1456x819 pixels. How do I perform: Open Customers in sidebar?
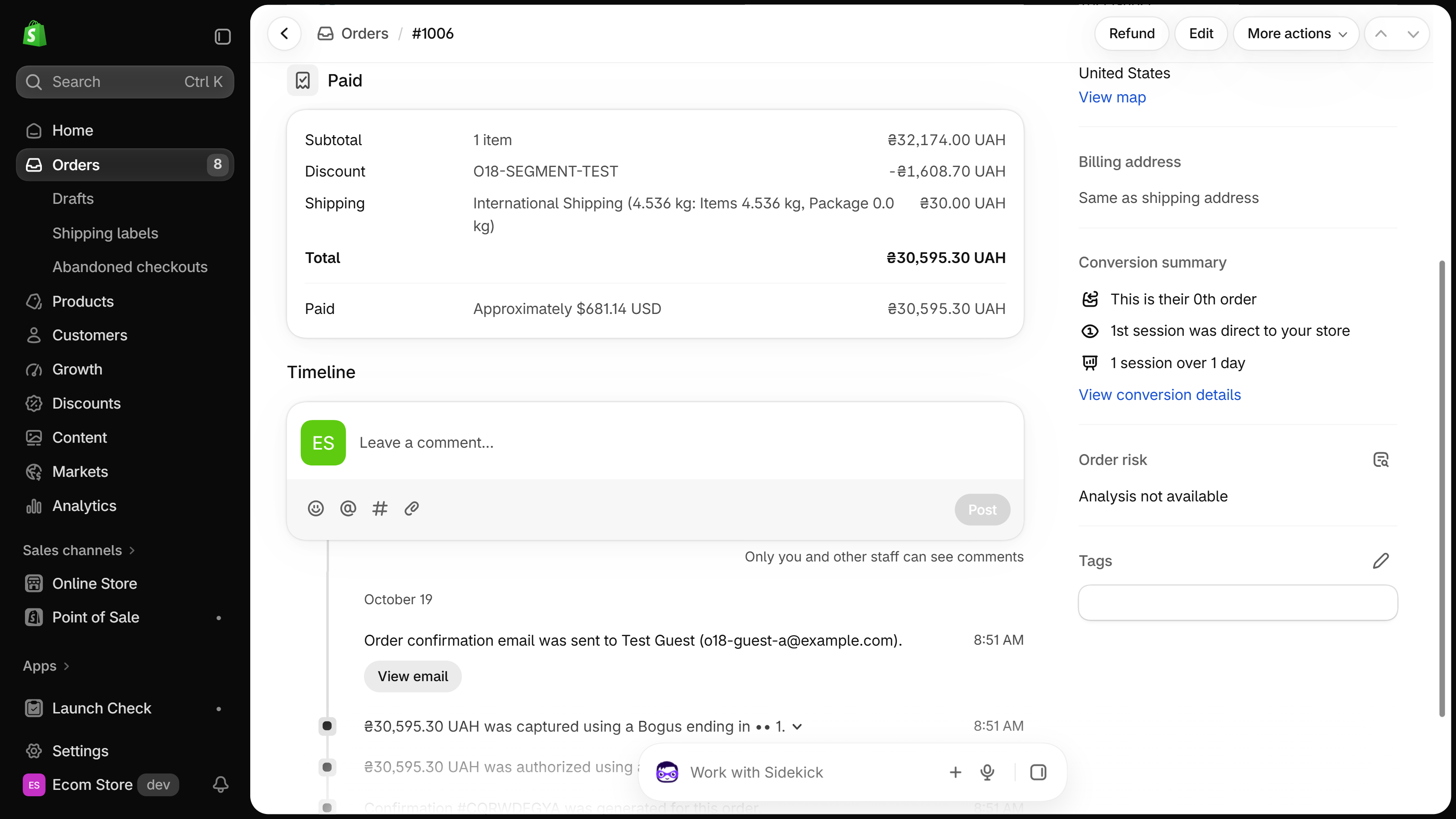tap(125, 335)
